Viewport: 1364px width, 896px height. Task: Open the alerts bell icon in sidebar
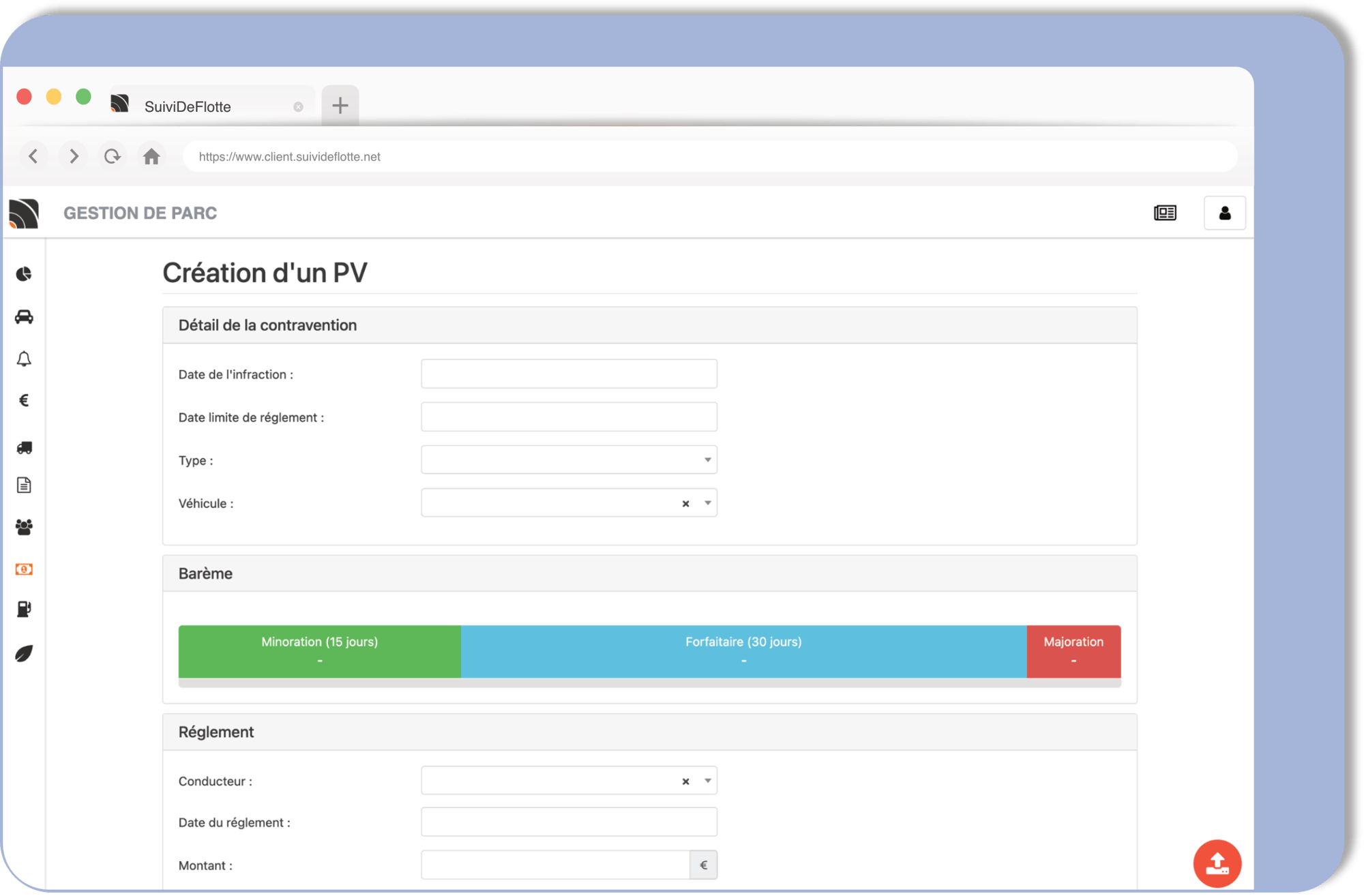[24, 359]
